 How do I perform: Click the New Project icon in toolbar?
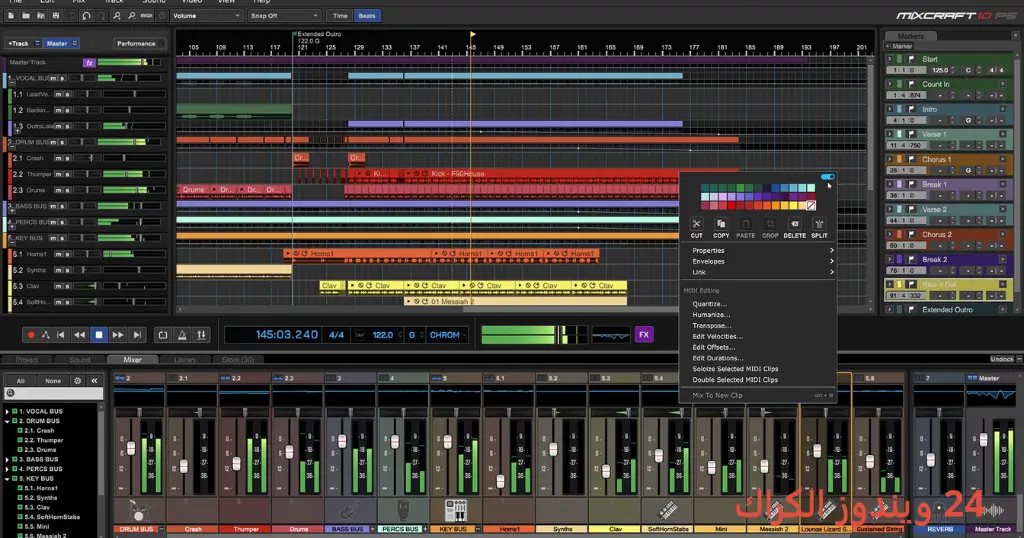pyautogui.click(x=11, y=16)
